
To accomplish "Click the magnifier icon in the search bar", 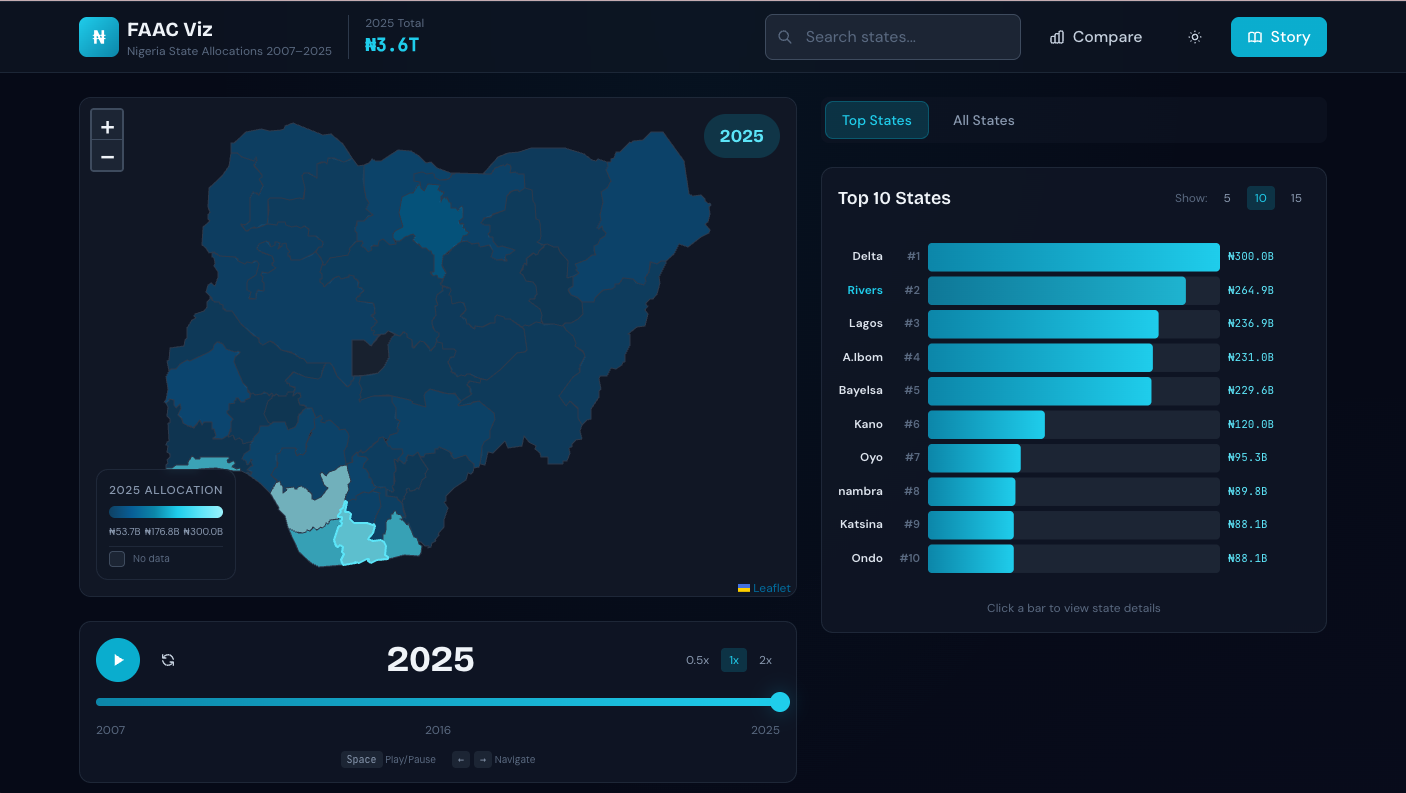I will (x=784, y=36).
